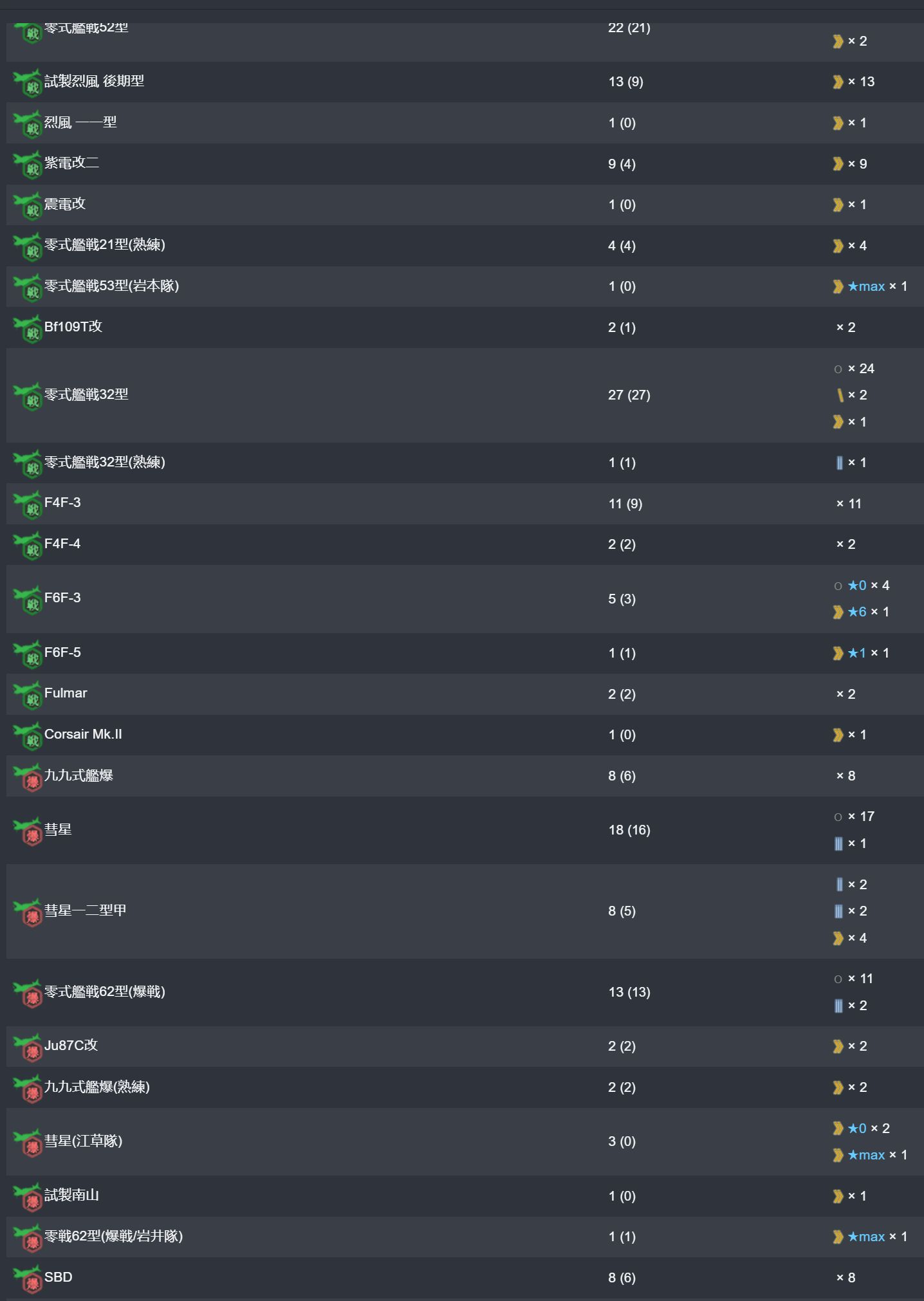Click the 彗星一二型甲 equipment name
Image resolution: width=924 pixels, height=1301 pixels.
click(86, 910)
